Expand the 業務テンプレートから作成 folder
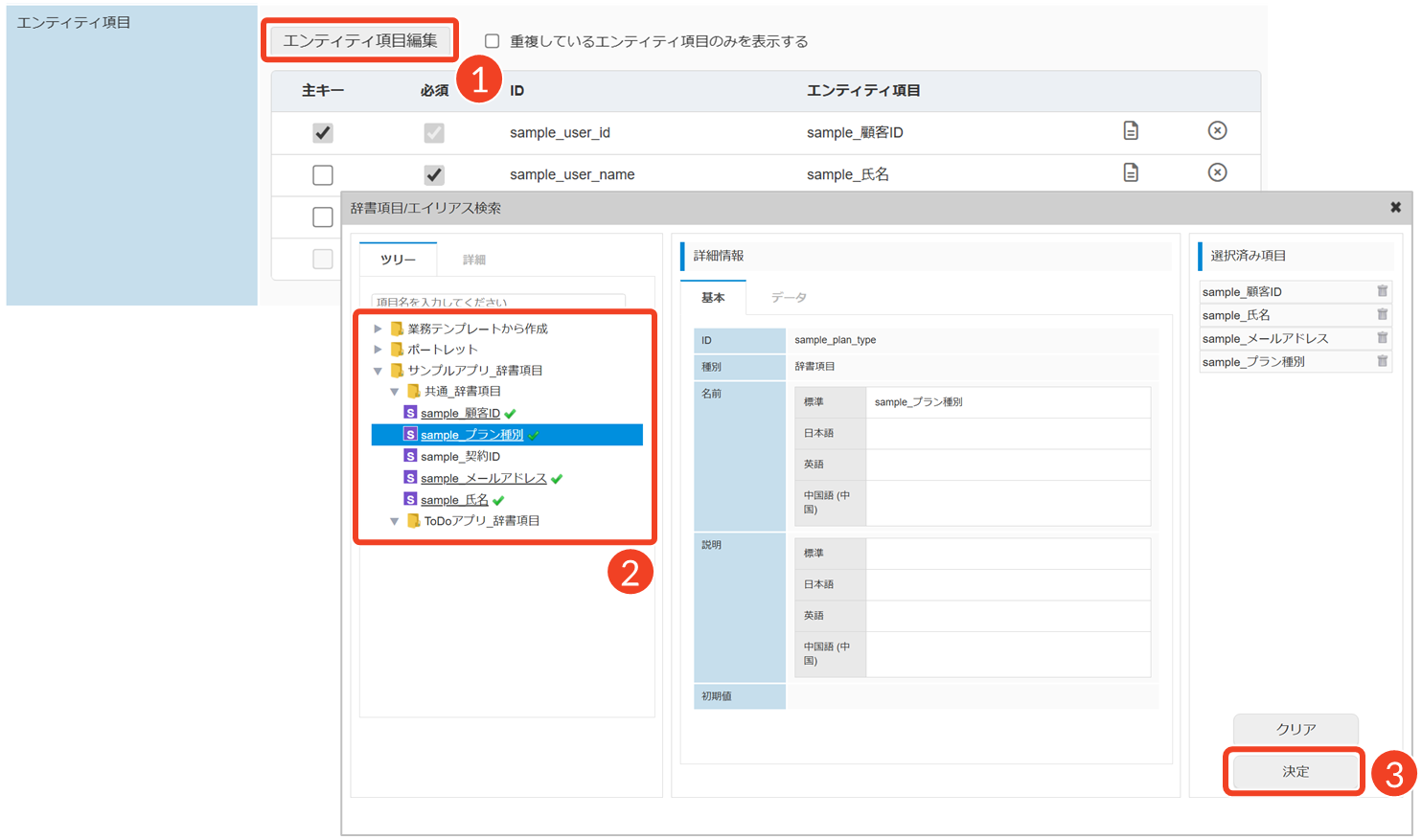1422x840 pixels. coord(378,329)
